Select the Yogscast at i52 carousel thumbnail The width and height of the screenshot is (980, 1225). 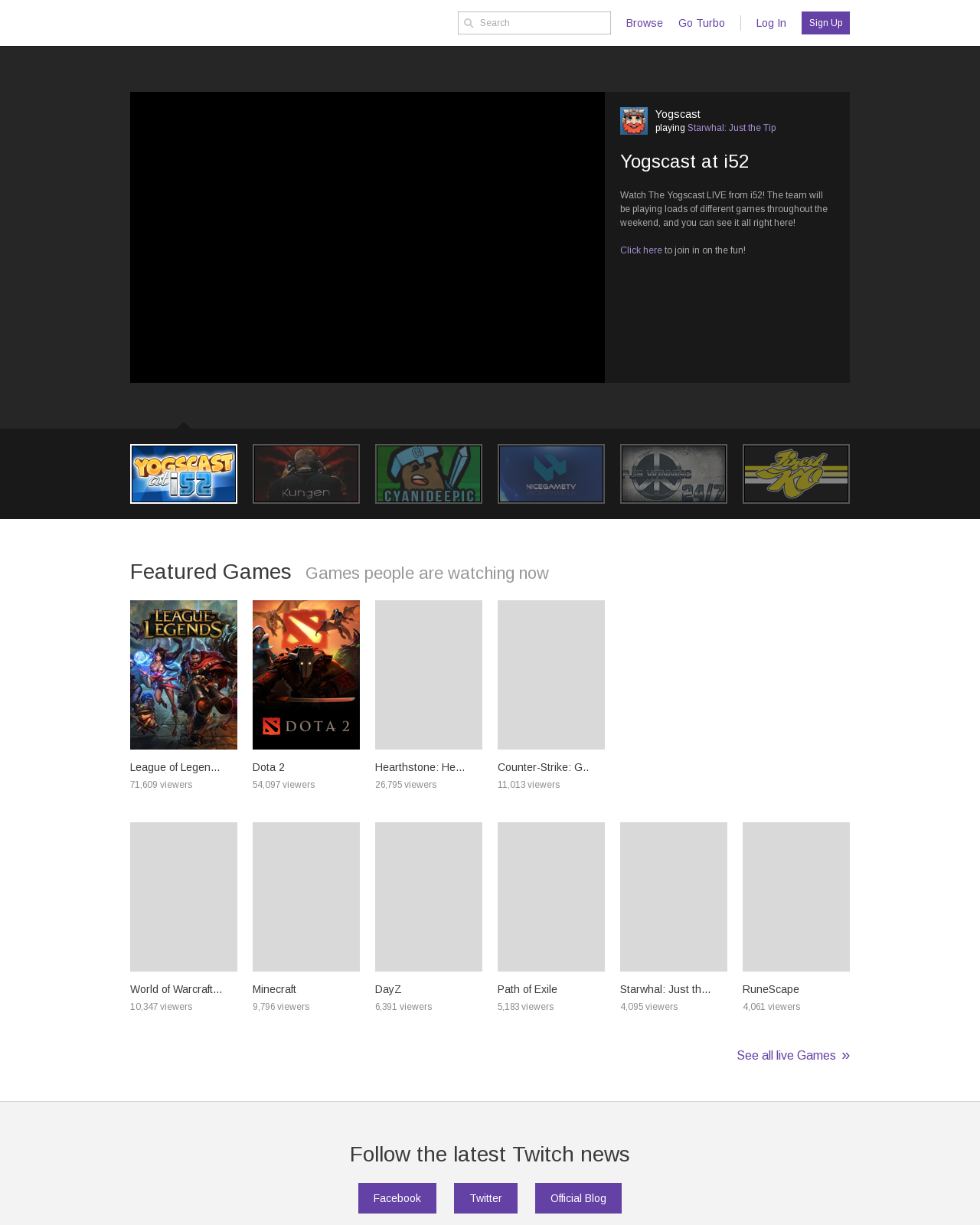point(184,474)
